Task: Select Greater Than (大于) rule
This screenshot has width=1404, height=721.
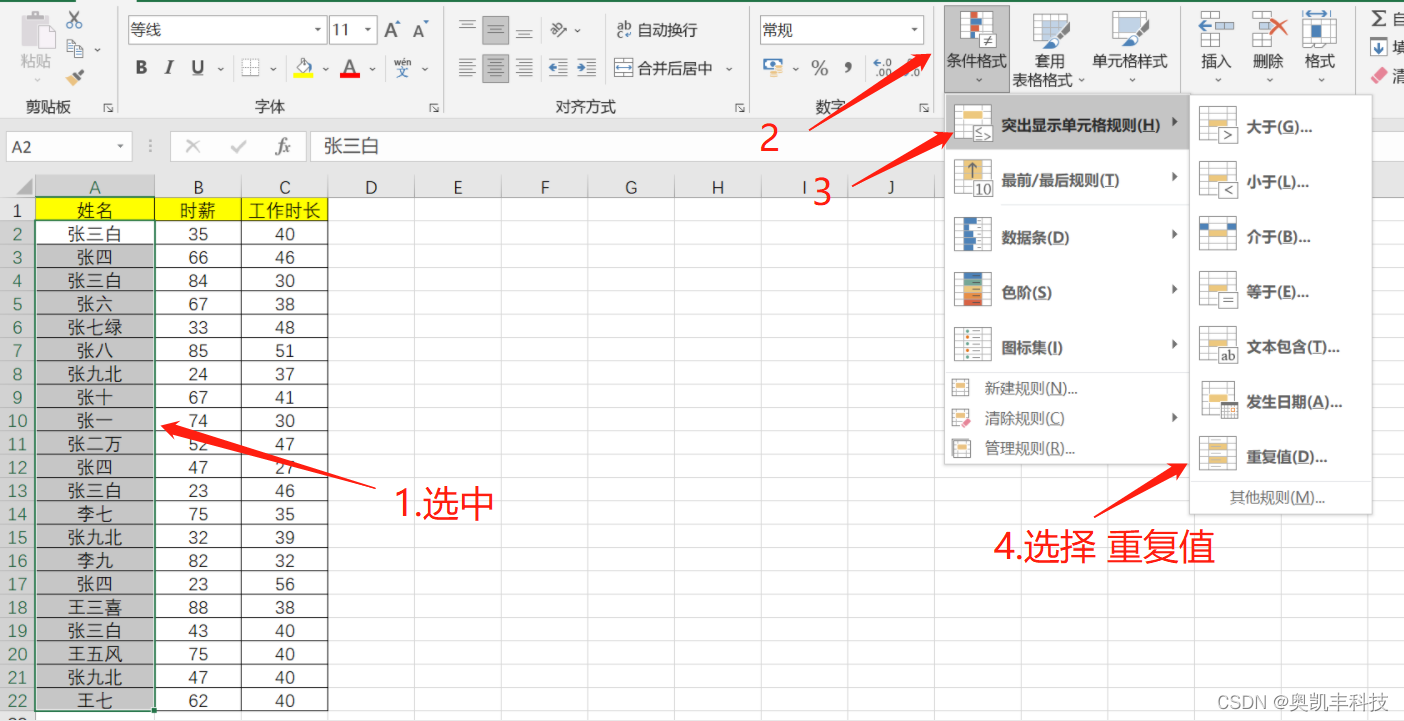Action: 1280,127
